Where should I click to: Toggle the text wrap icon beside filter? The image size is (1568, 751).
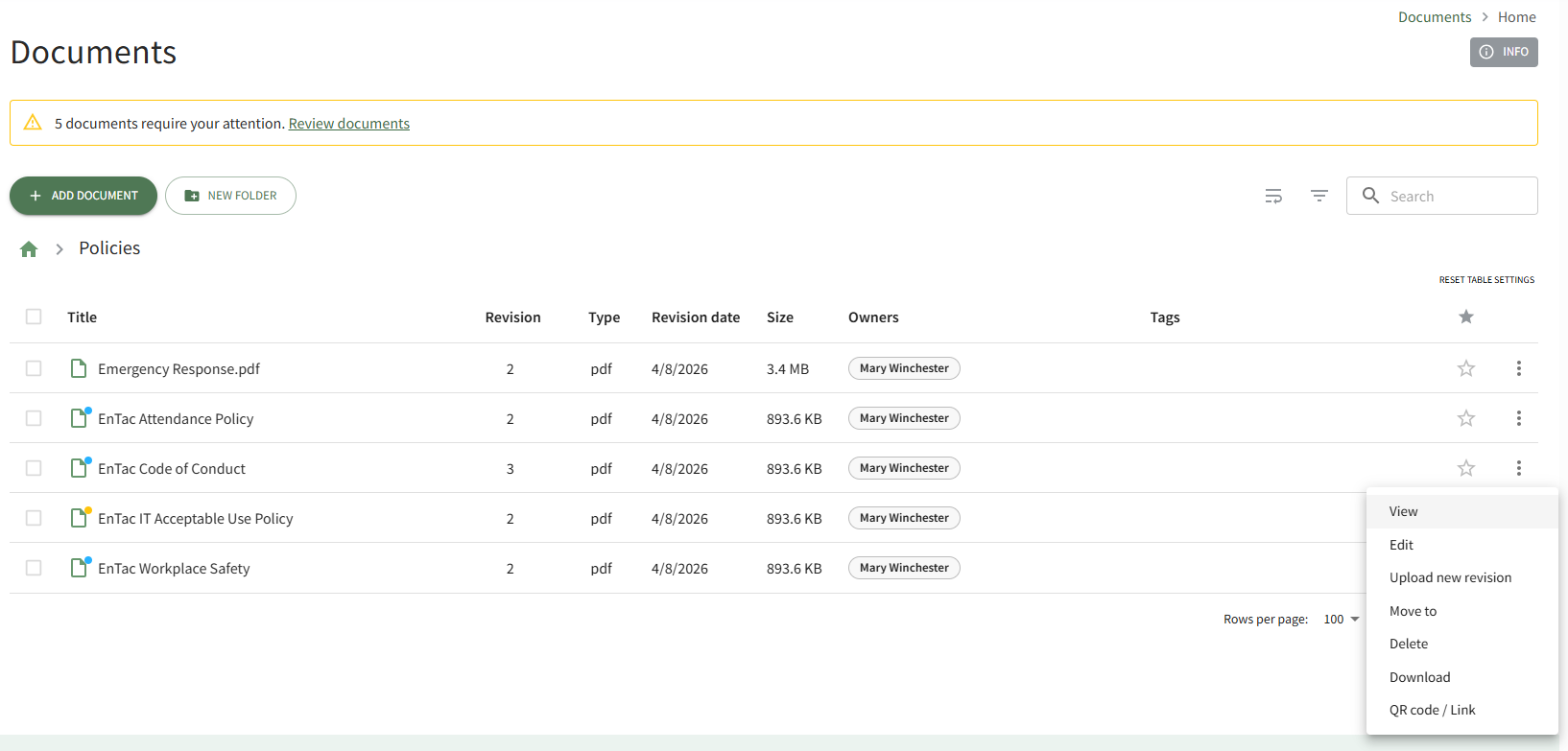(x=1273, y=196)
